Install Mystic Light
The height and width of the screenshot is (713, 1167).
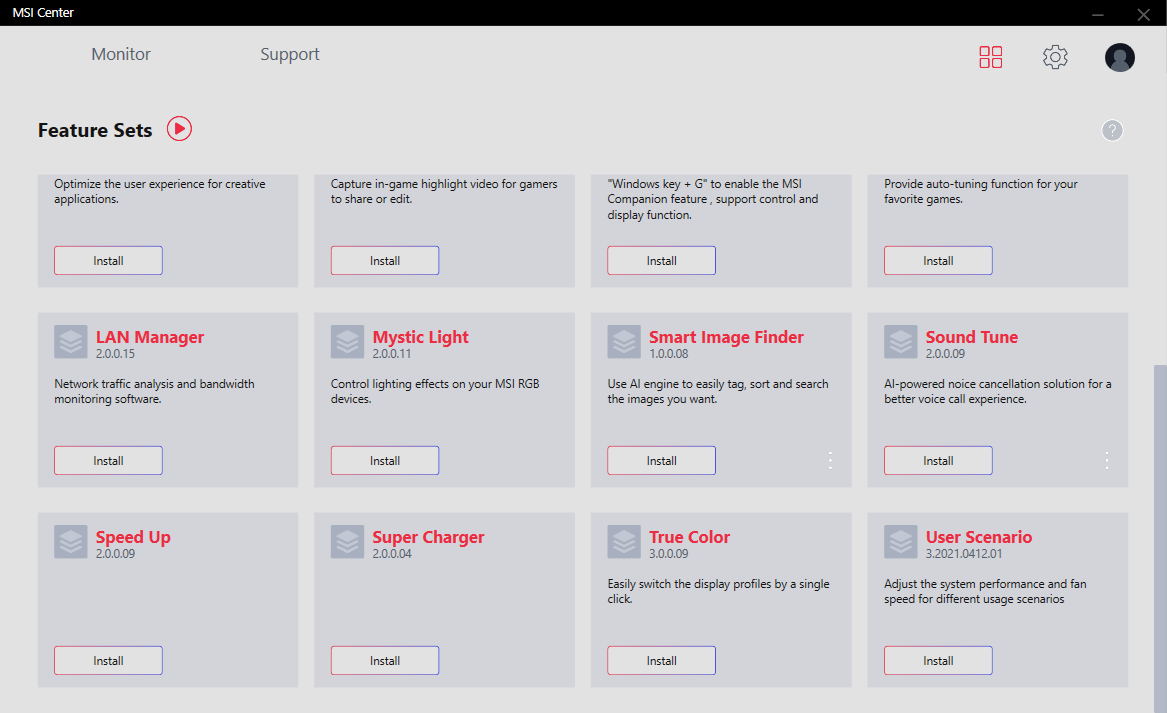[x=385, y=461]
